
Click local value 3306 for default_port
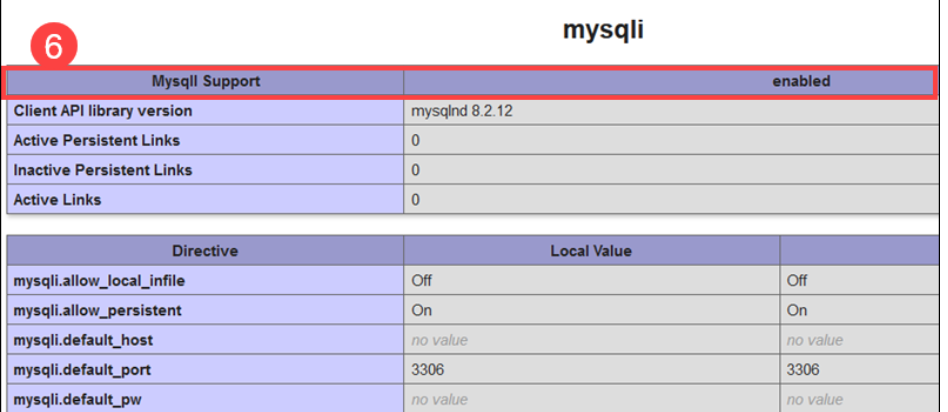coord(427,370)
